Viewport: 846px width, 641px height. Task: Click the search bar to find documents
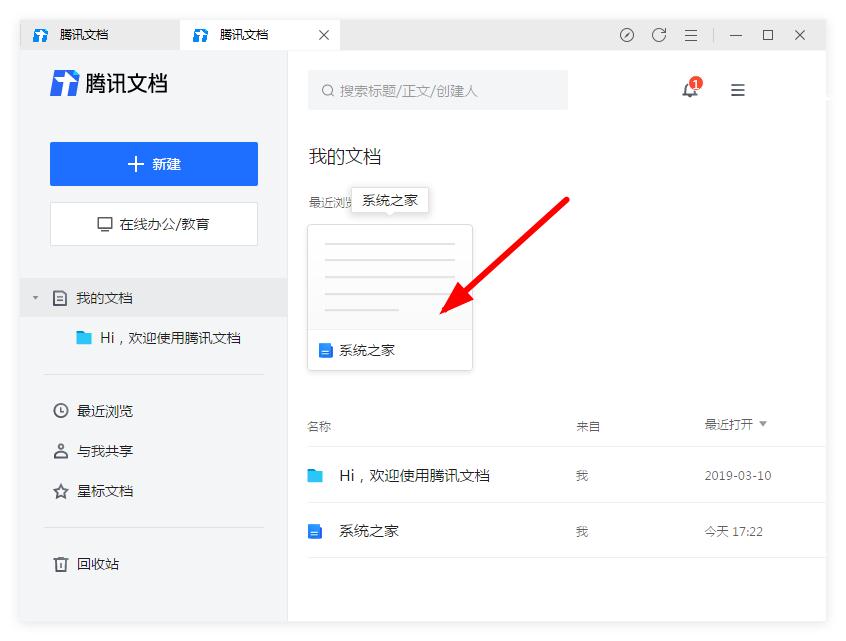[437, 90]
